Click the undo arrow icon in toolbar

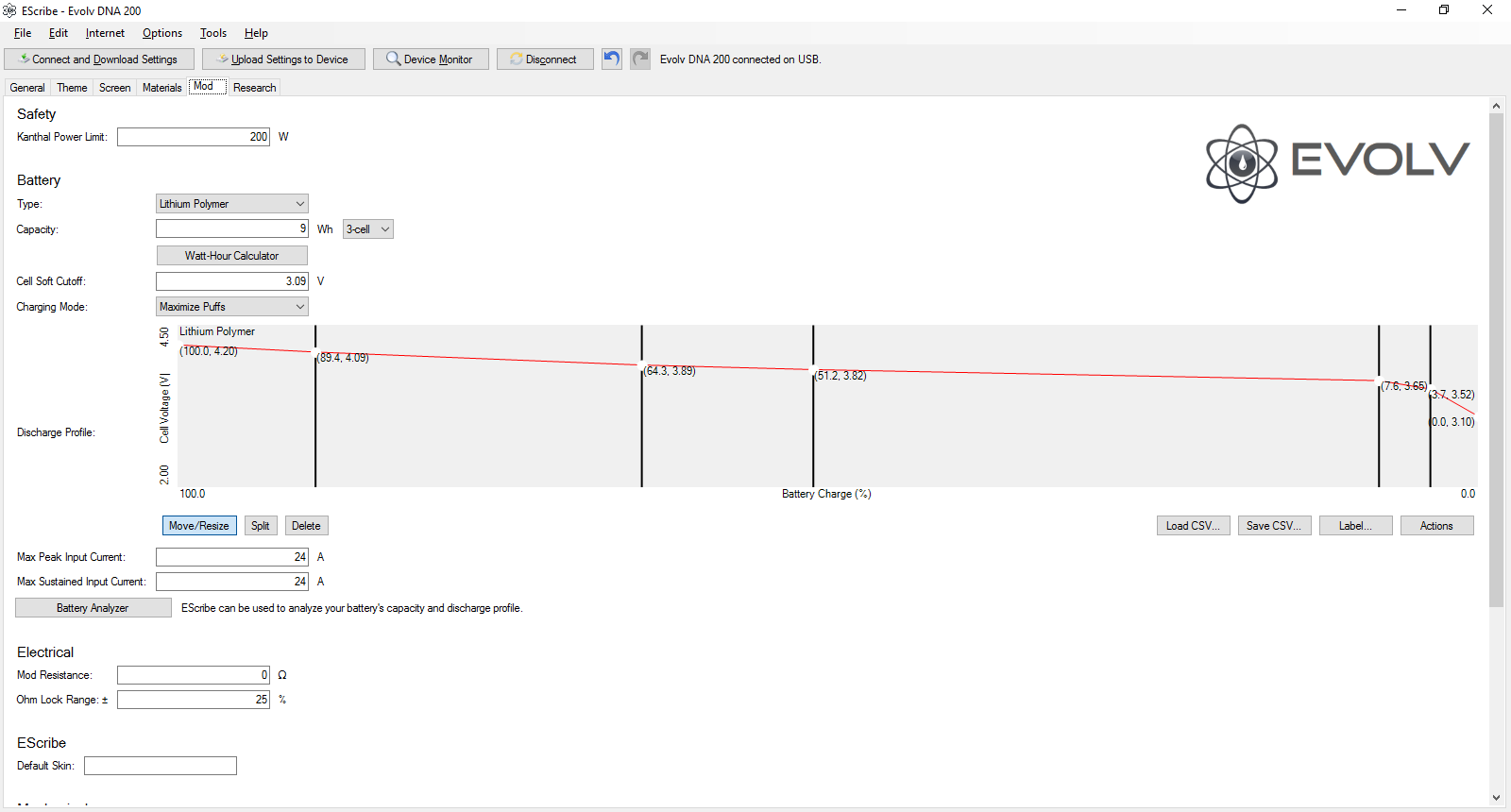point(612,59)
